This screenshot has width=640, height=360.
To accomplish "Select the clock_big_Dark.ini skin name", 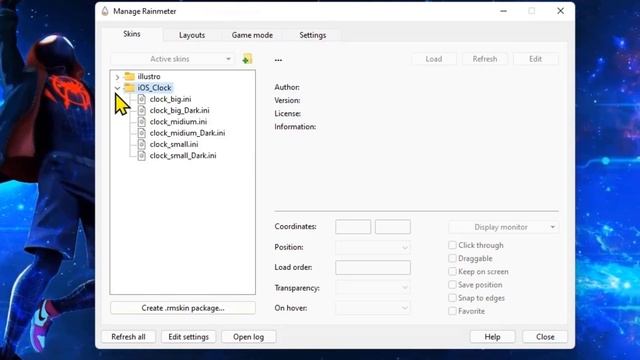I will [180, 110].
